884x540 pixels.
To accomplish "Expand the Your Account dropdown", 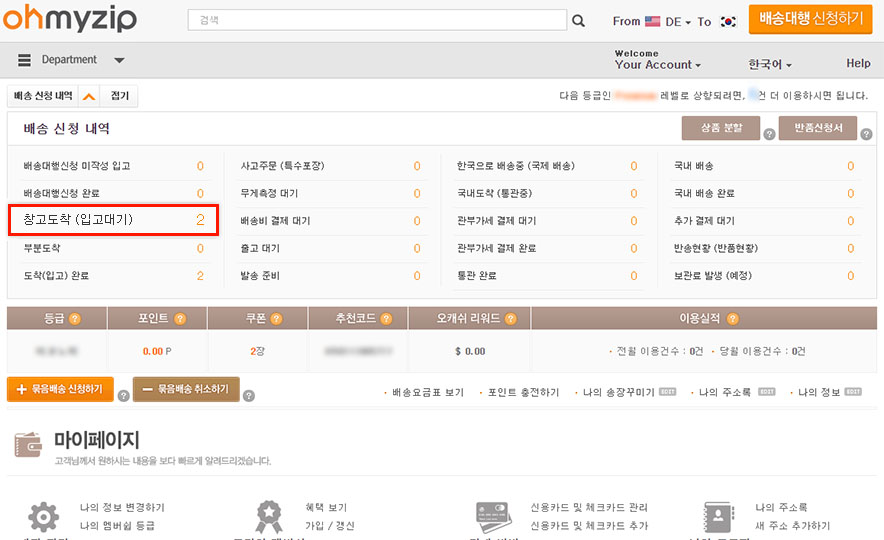I will click(x=657, y=65).
